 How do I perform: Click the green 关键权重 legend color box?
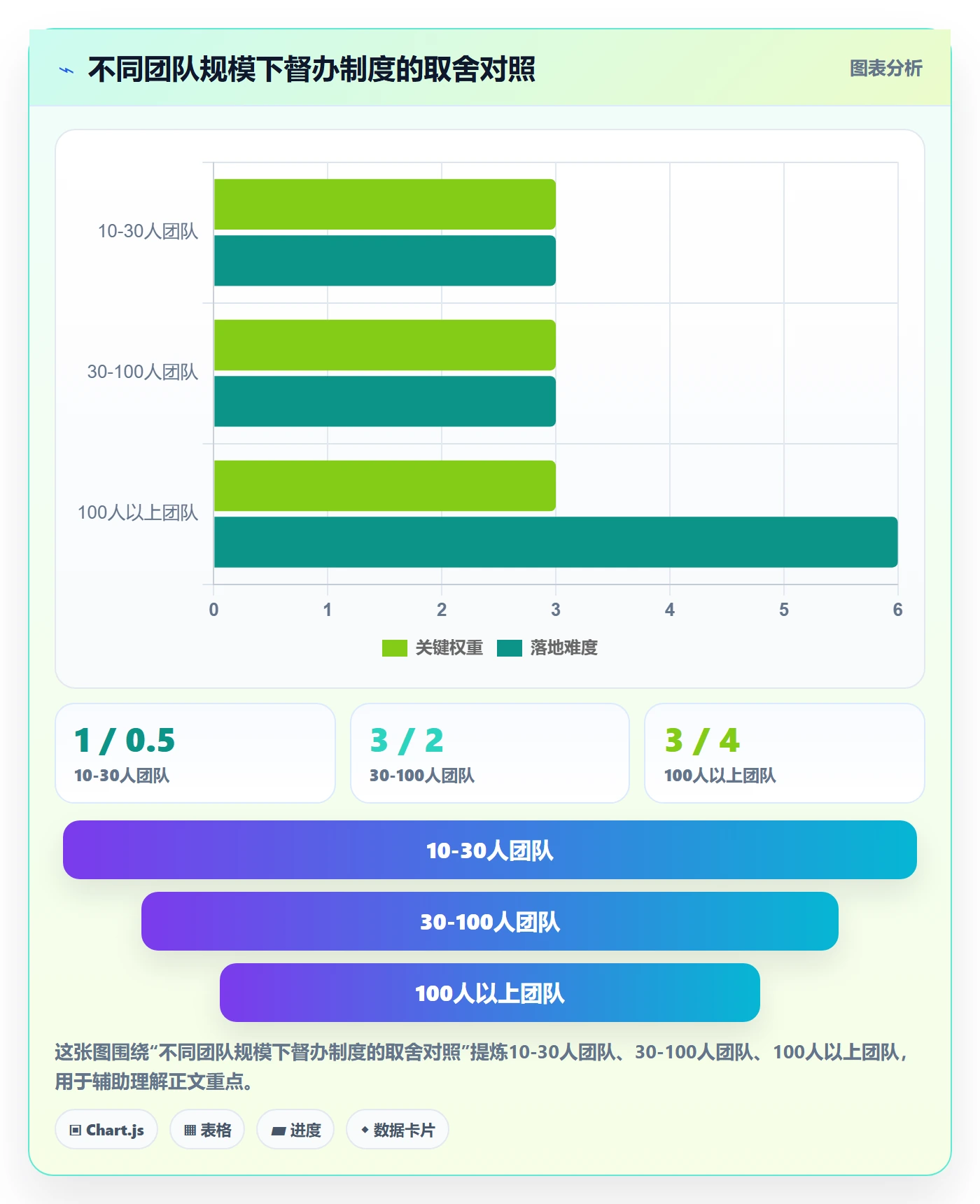tap(394, 648)
